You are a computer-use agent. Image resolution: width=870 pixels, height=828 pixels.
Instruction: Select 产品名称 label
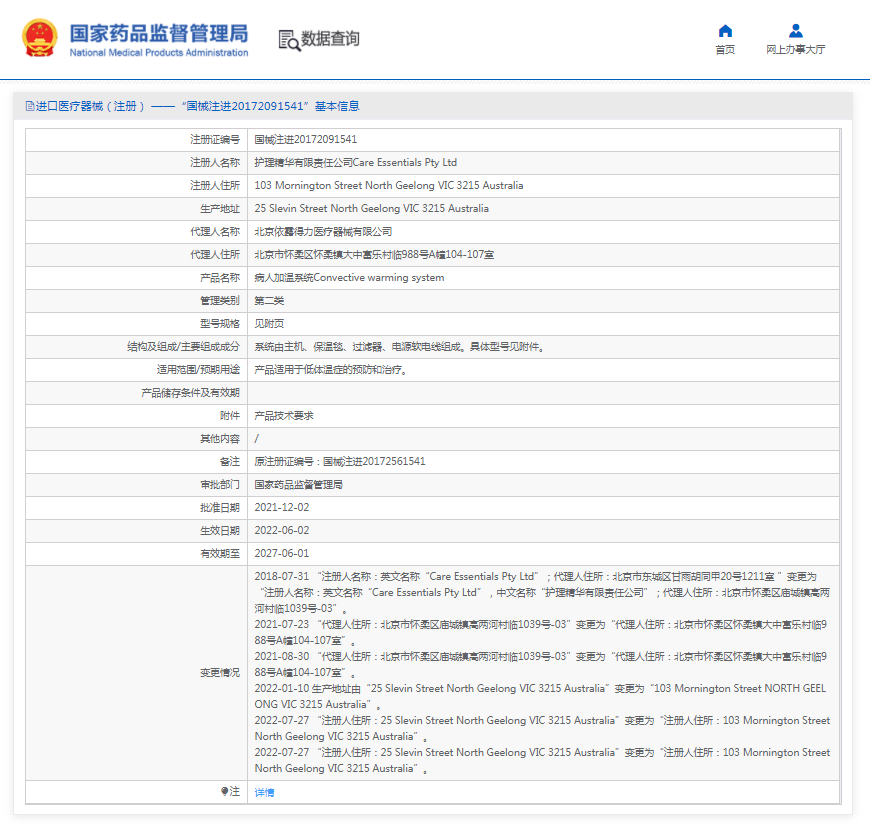[220, 277]
